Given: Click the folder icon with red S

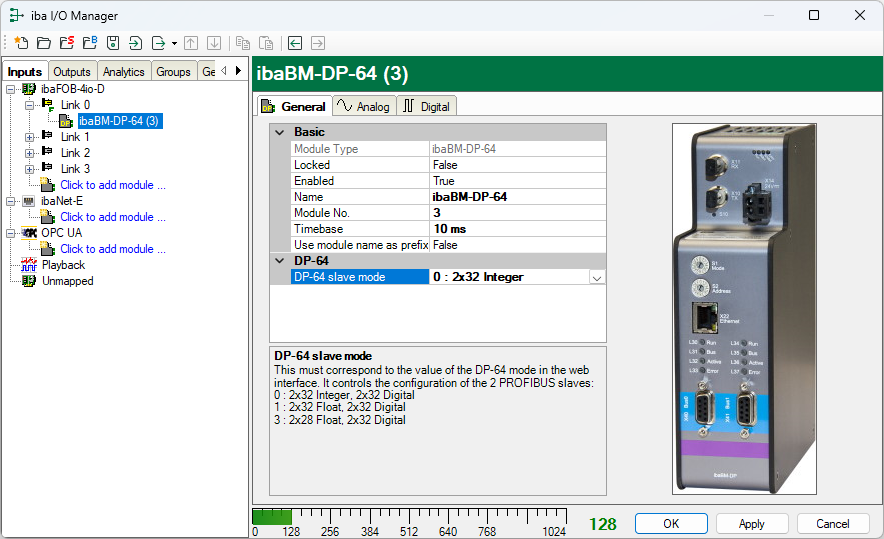Looking at the screenshot, I should 66,43.
